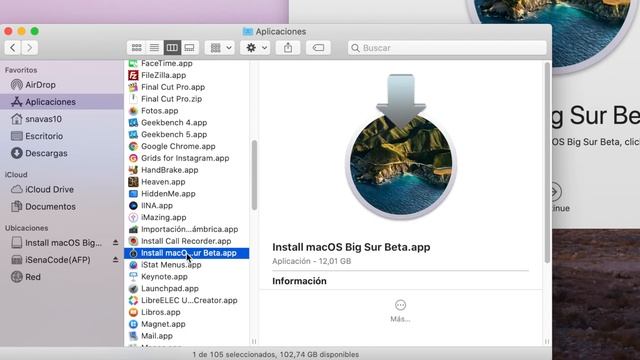
Task: Select the Install macOS Big Sur Beta.app row
Action: coord(187,253)
